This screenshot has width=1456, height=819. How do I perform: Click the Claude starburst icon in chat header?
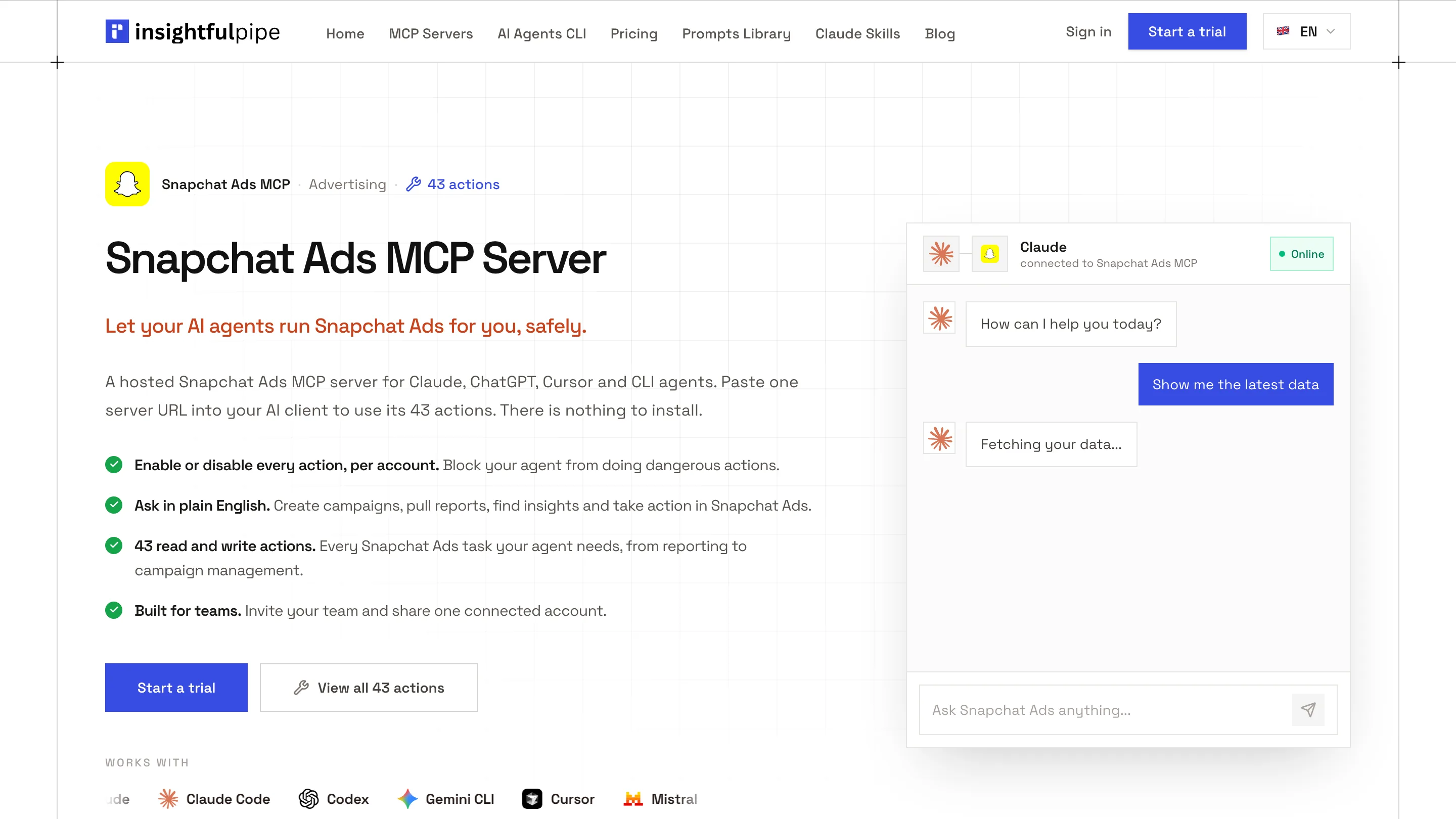(x=941, y=254)
